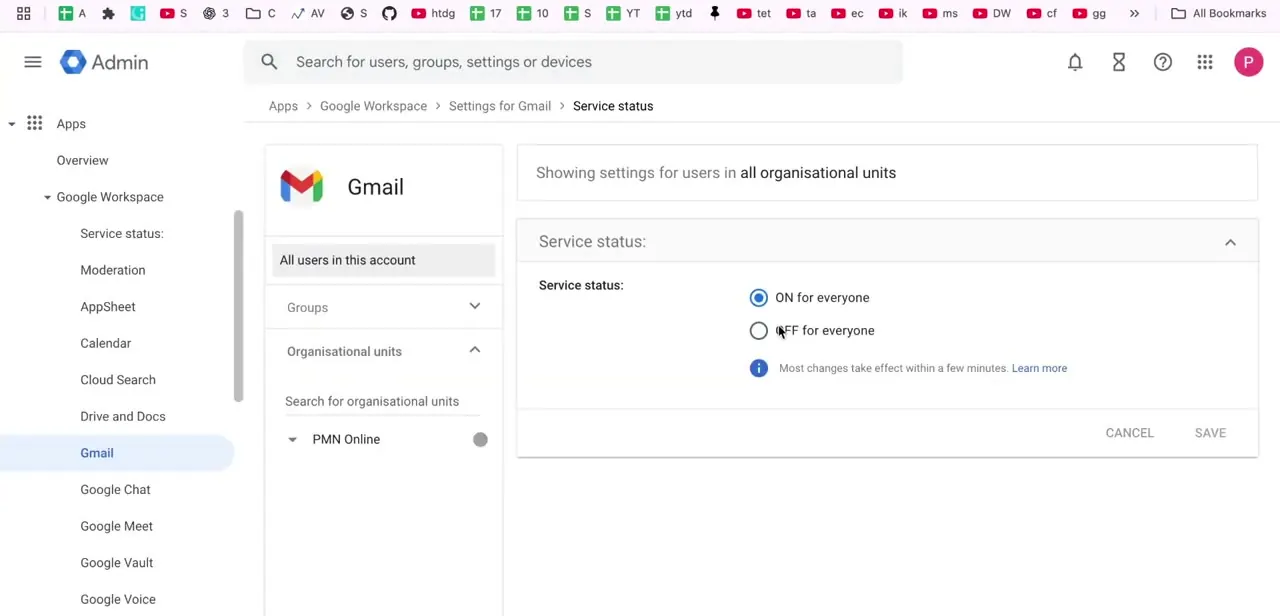Click the Apps grid icon in sidebar

35,123
